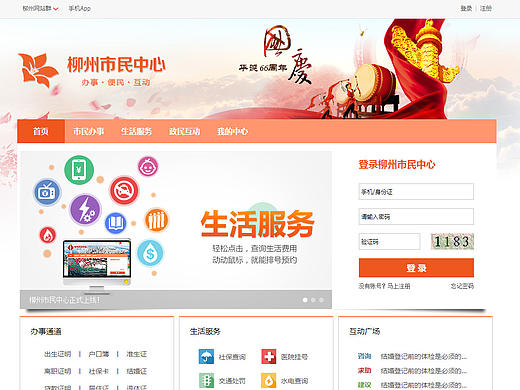The image size is (520, 390).
Task: Click the orange 登录 button
Action: click(416, 268)
